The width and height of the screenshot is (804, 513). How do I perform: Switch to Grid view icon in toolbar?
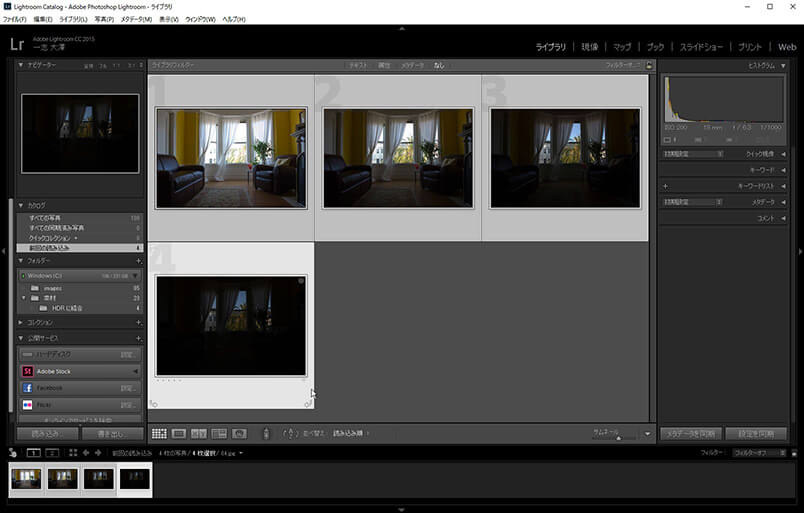point(159,434)
